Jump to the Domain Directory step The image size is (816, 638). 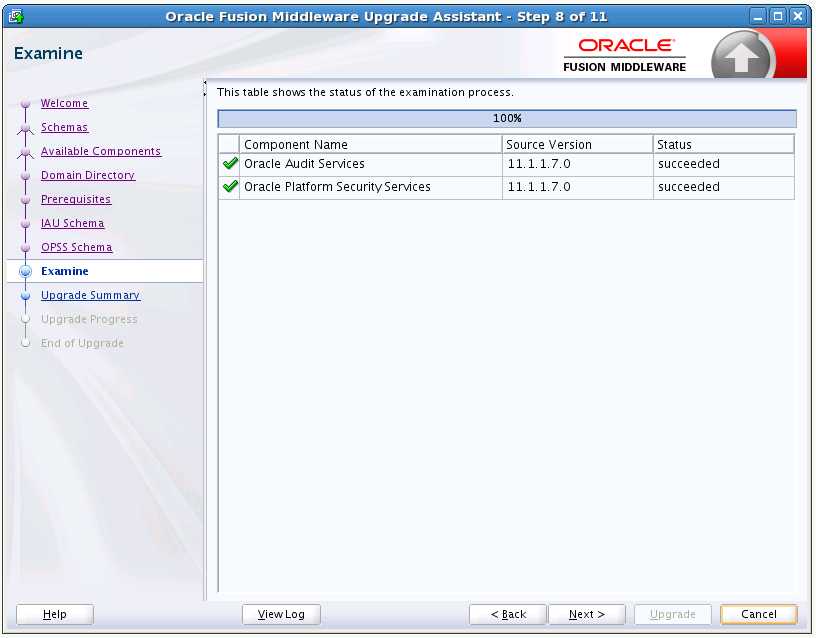[x=88, y=175]
